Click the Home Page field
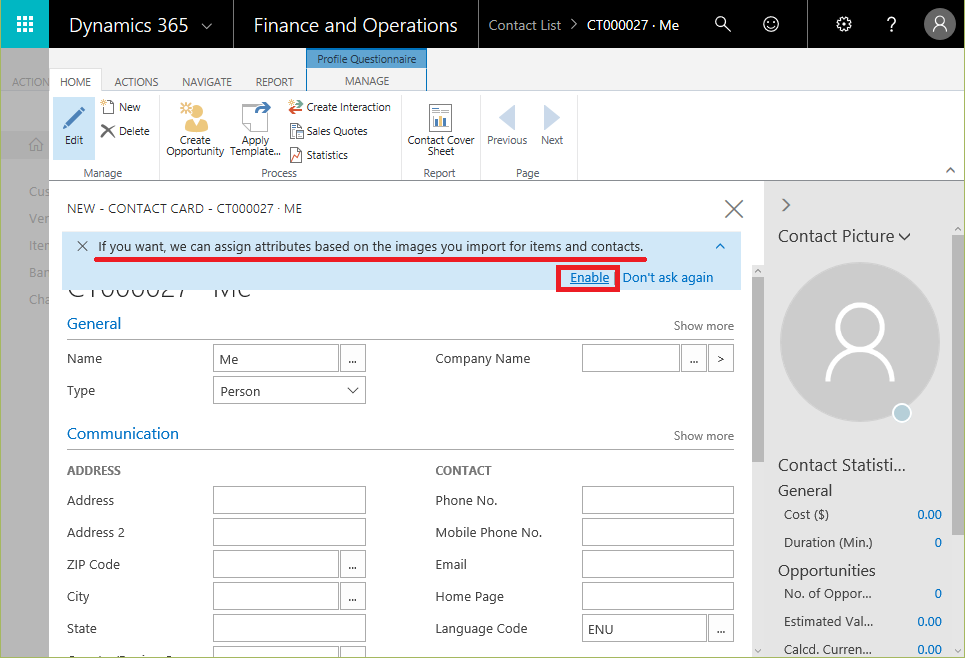The height and width of the screenshot is (658, 965). coord(658,596)
